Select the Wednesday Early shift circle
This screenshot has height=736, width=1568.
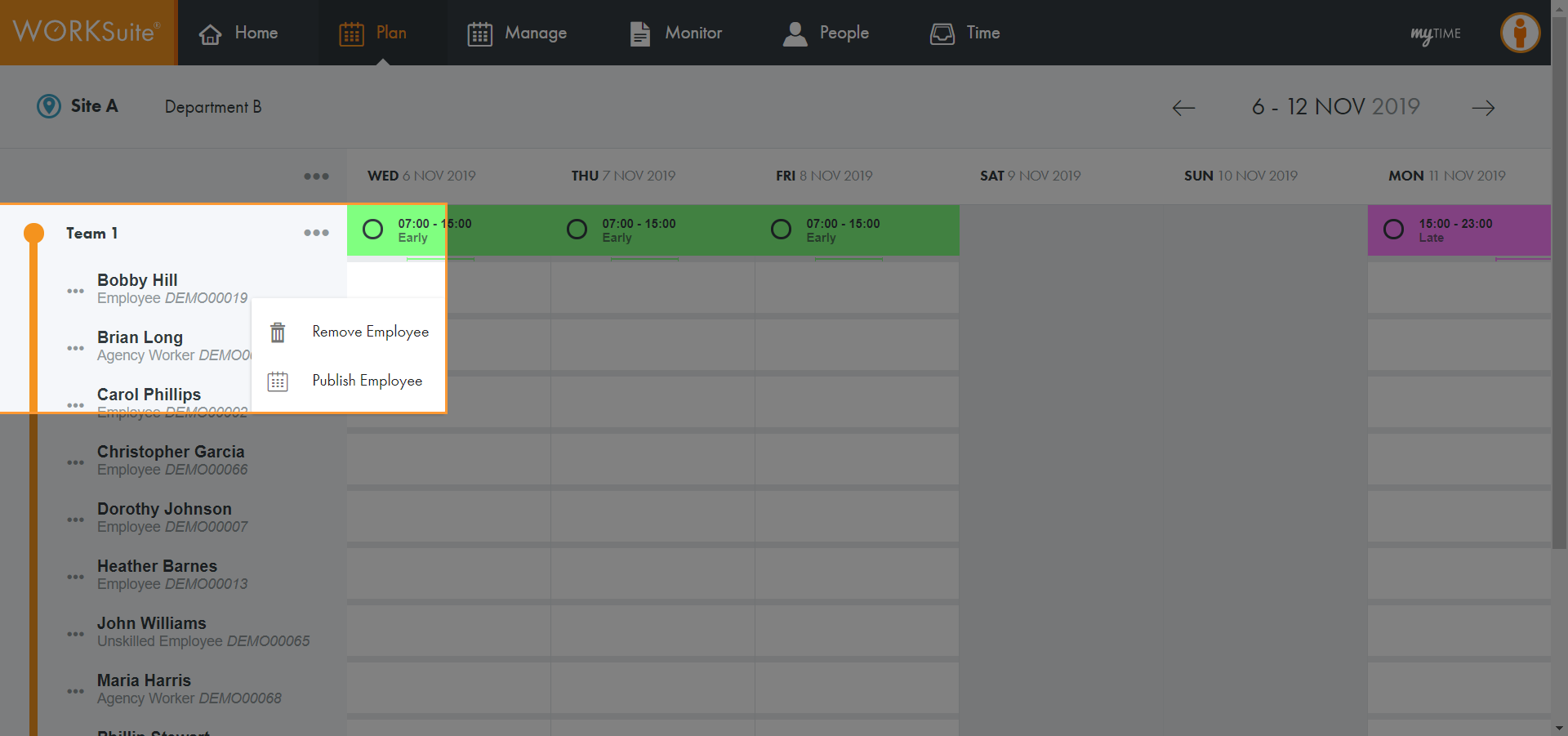[x=372, y=230]
